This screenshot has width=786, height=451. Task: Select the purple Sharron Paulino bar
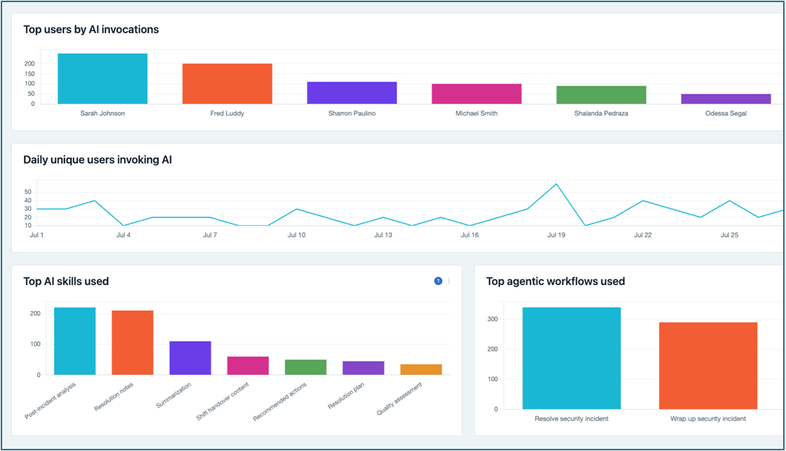352,93
